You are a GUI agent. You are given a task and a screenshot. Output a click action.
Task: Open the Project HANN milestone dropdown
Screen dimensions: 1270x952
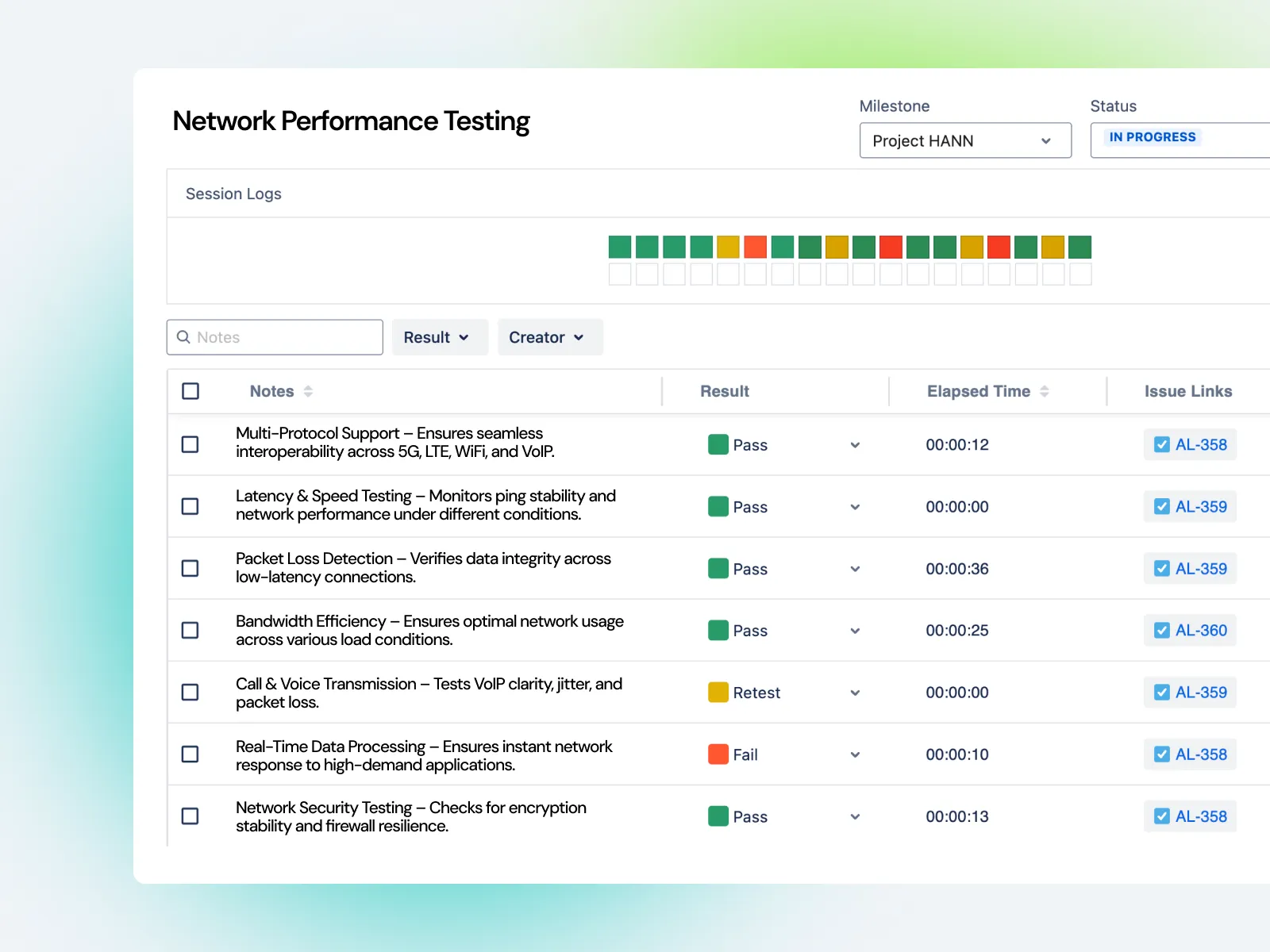point(964,140)
